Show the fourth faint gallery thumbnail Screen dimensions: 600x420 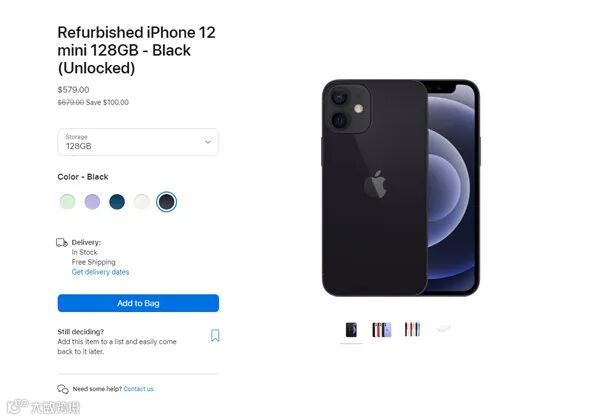click(x=443, y=329)
